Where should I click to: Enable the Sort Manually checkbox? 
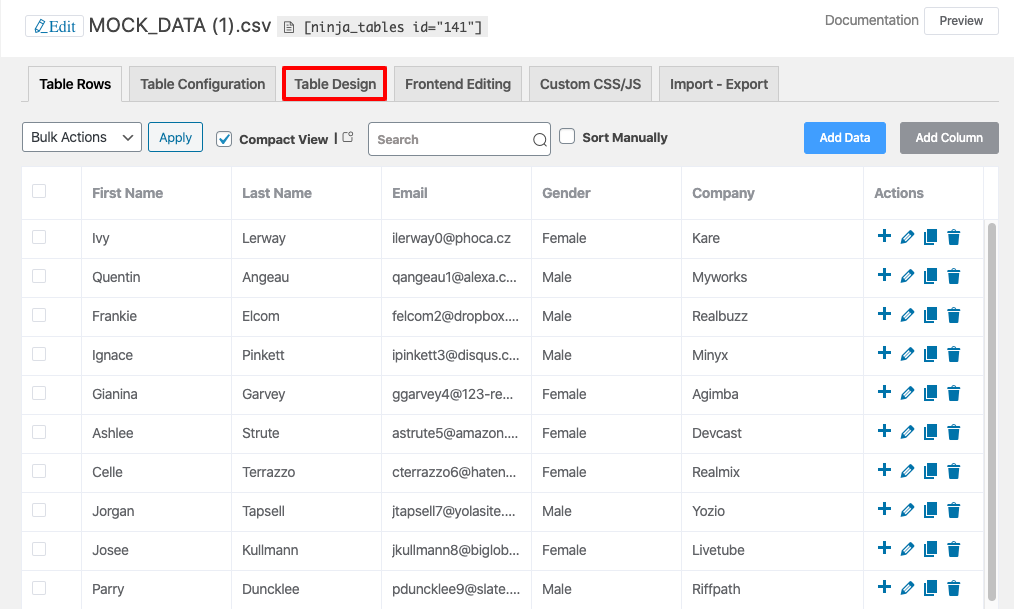coord(567,137)
